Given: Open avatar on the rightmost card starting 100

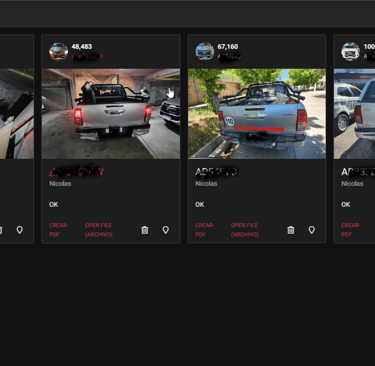Looking at the screenshot, I should [351, 51].
